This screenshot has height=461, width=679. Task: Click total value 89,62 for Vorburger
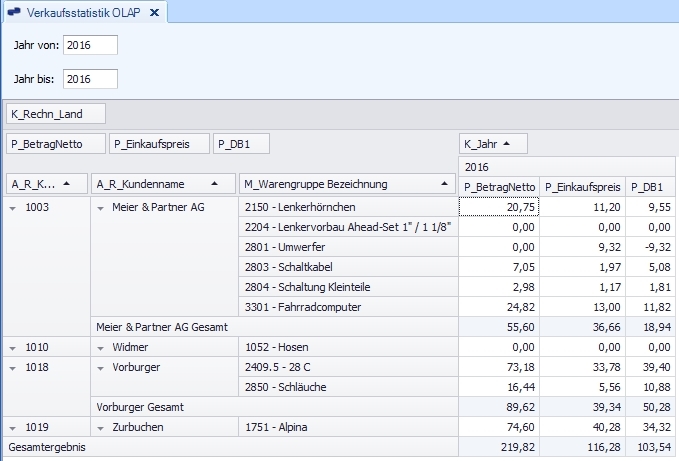[x=499, y=407]
